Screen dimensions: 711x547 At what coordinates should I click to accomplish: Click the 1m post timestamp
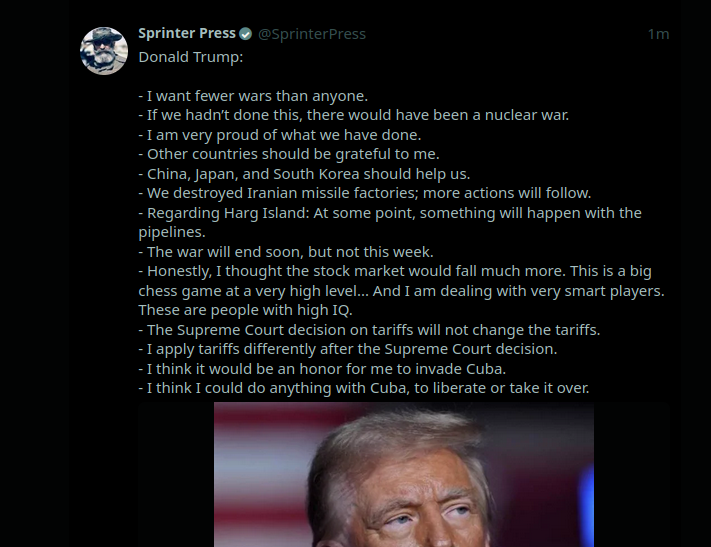(658, 34)
